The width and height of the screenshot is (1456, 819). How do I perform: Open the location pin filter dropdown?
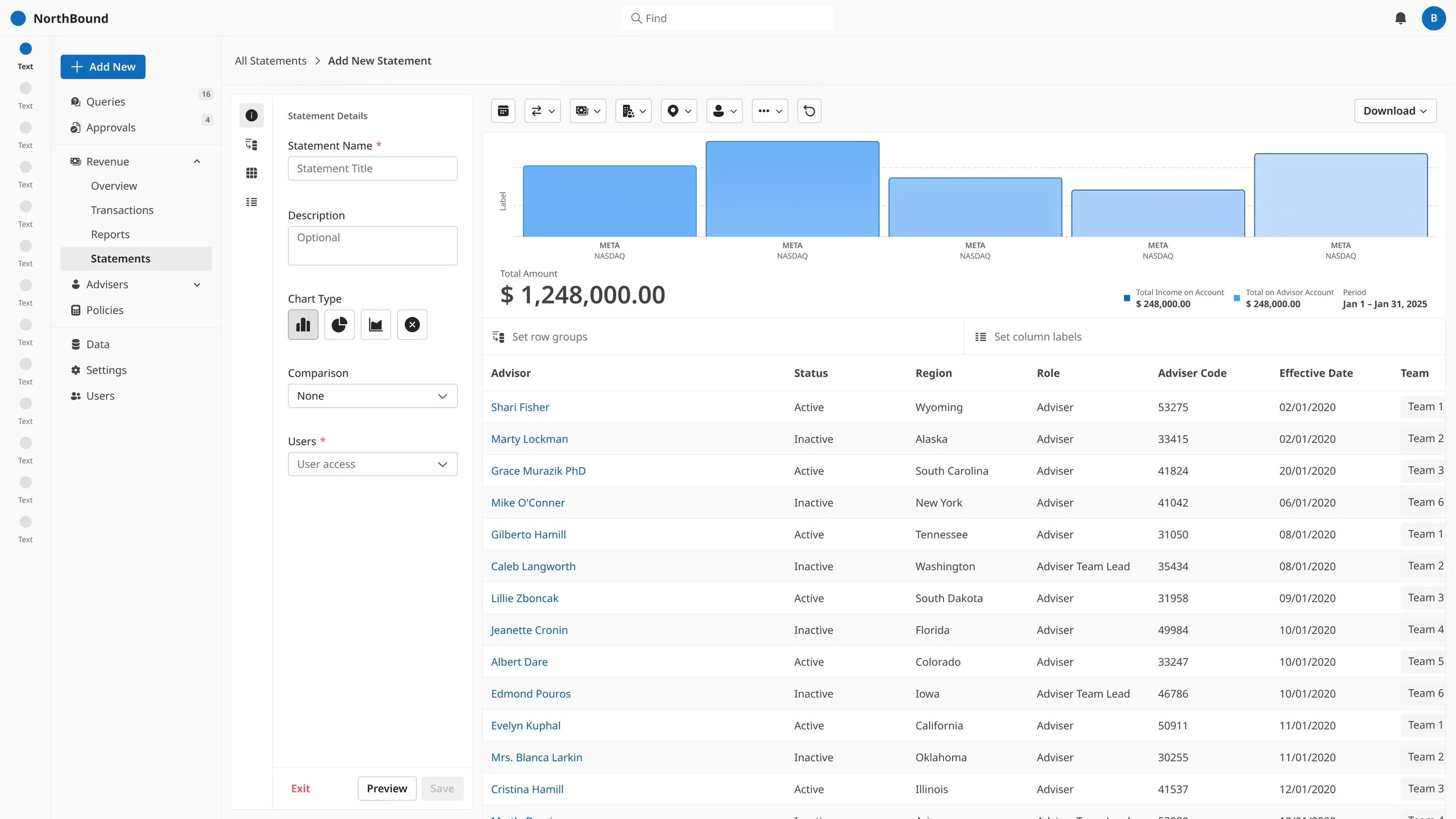tap(678, 111)
